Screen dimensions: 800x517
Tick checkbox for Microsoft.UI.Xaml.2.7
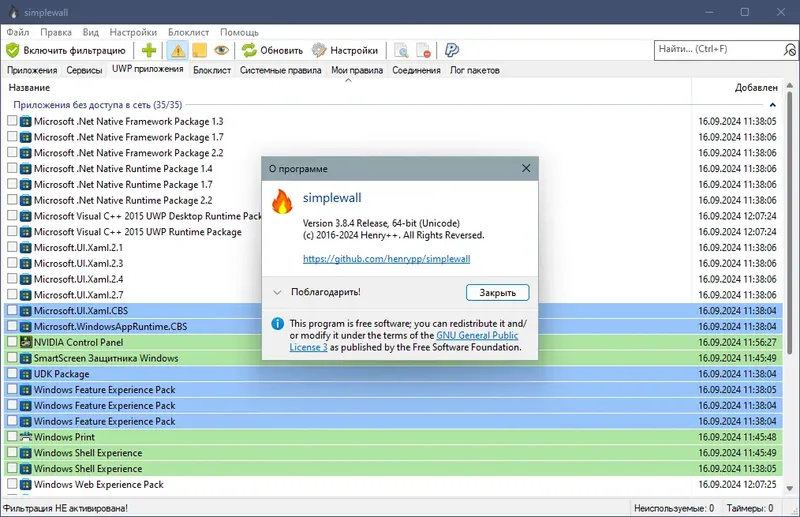tap(12, 294)
